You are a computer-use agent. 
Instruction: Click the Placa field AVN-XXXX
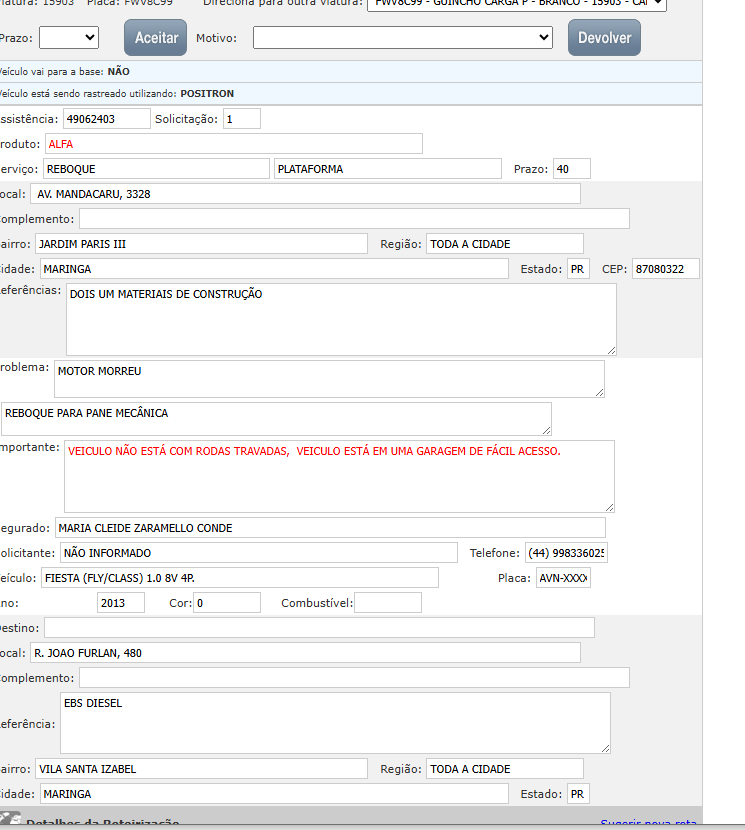pos(563,578)
